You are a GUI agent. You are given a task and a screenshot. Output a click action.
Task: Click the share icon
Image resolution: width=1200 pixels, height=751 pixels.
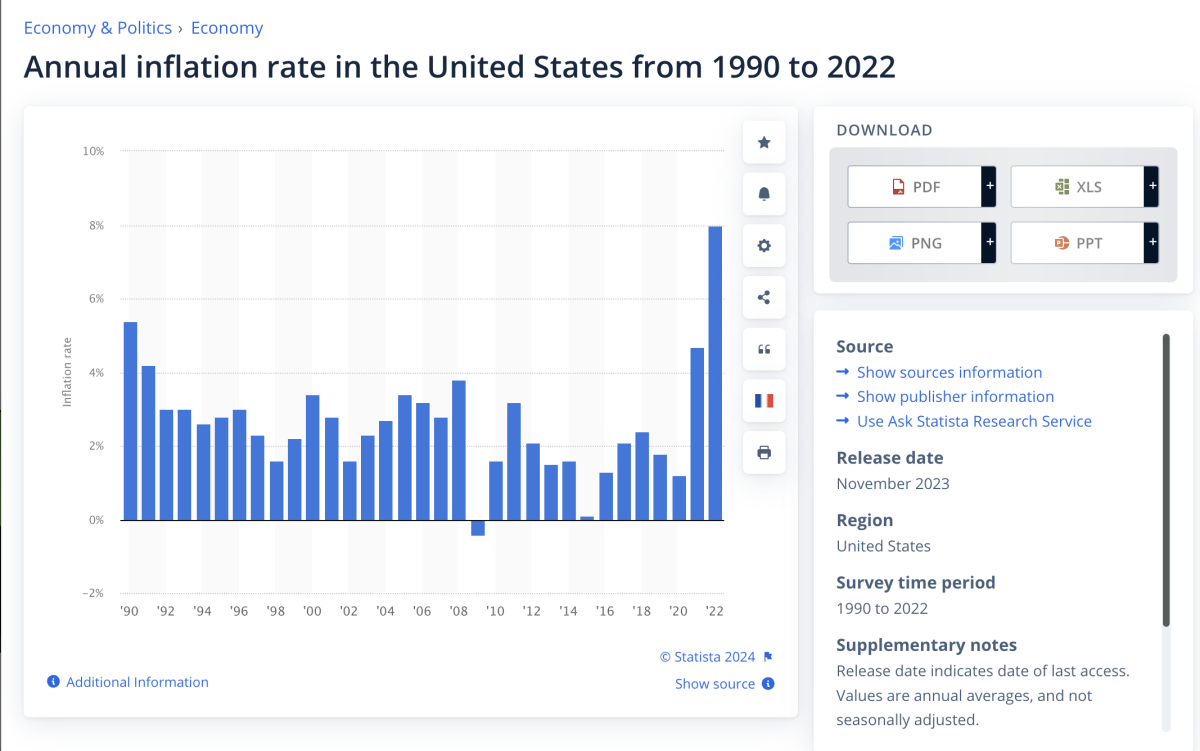tap(764, 297)
